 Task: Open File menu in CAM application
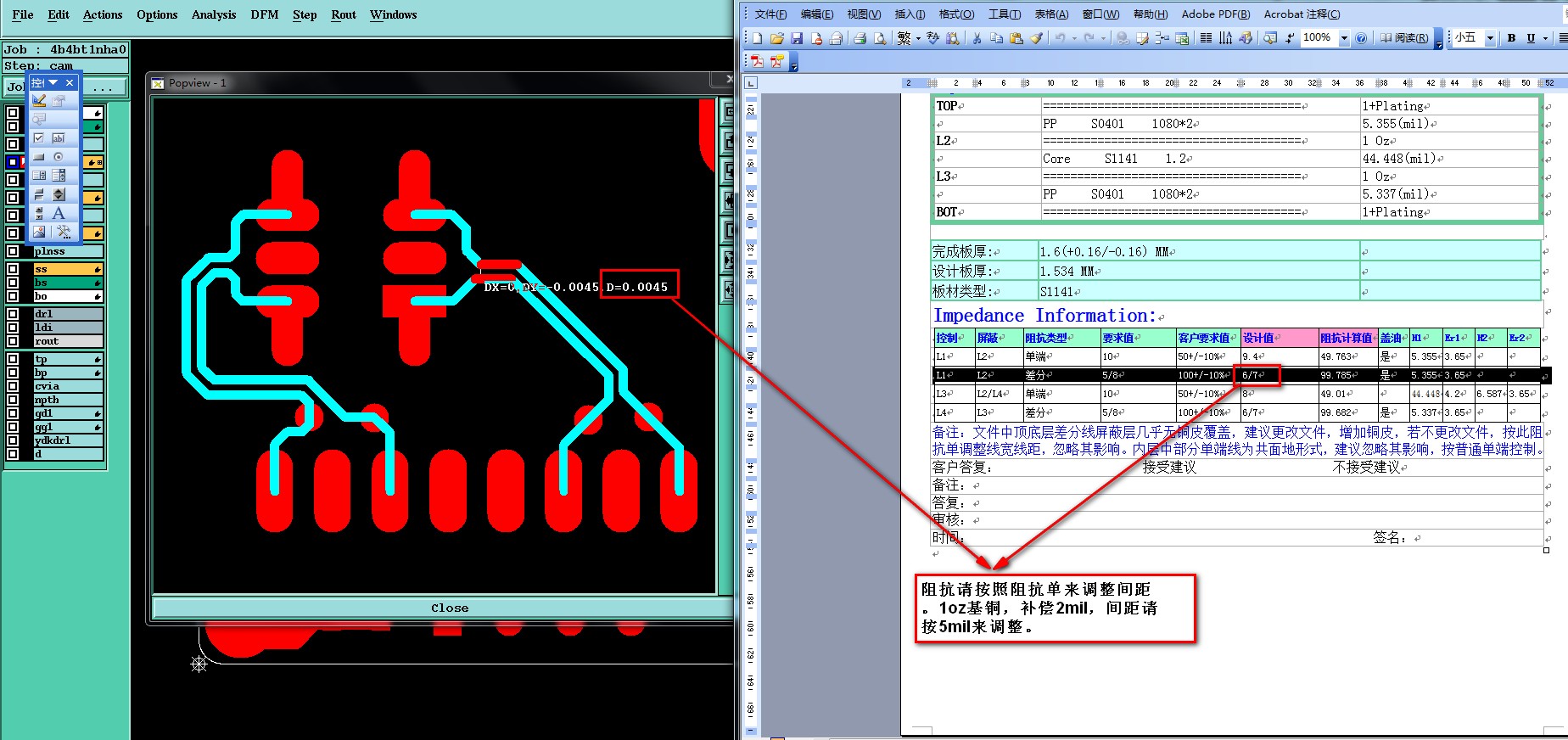[23, 14]
